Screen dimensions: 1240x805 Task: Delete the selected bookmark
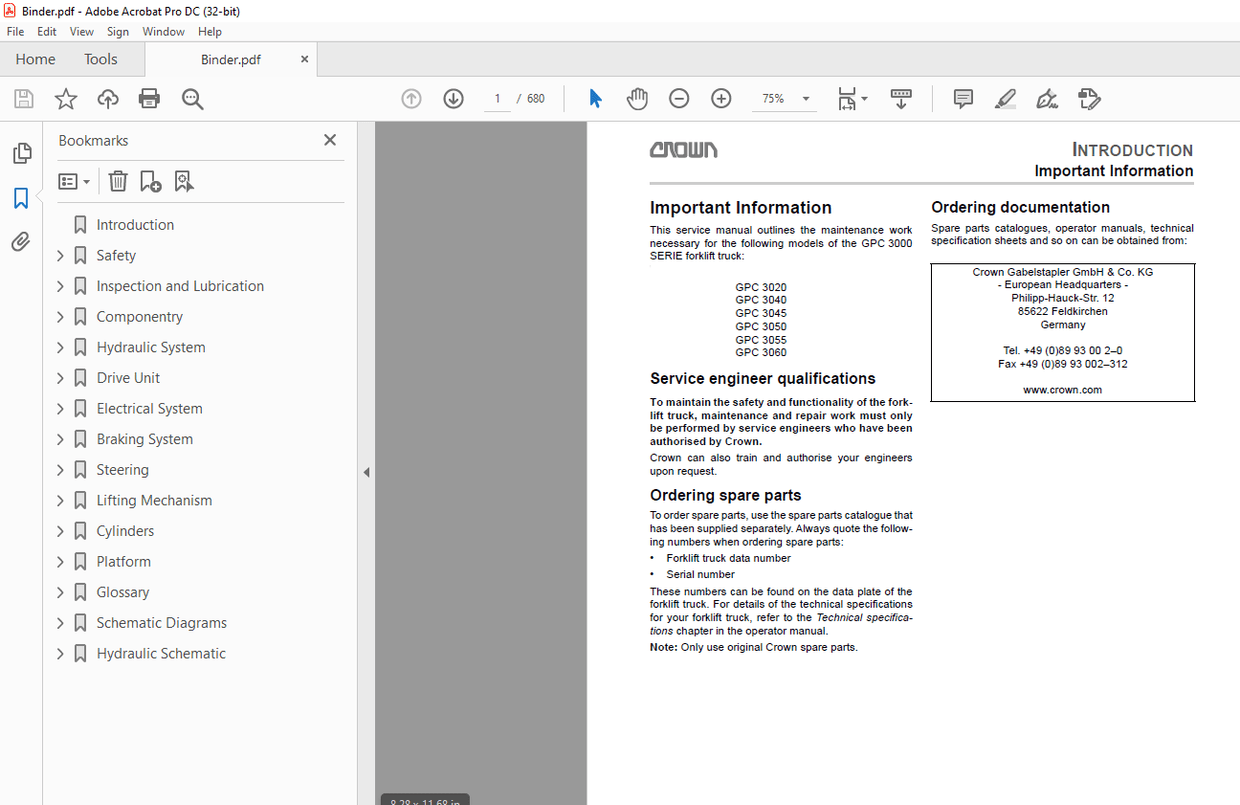[x=118, y=180]
